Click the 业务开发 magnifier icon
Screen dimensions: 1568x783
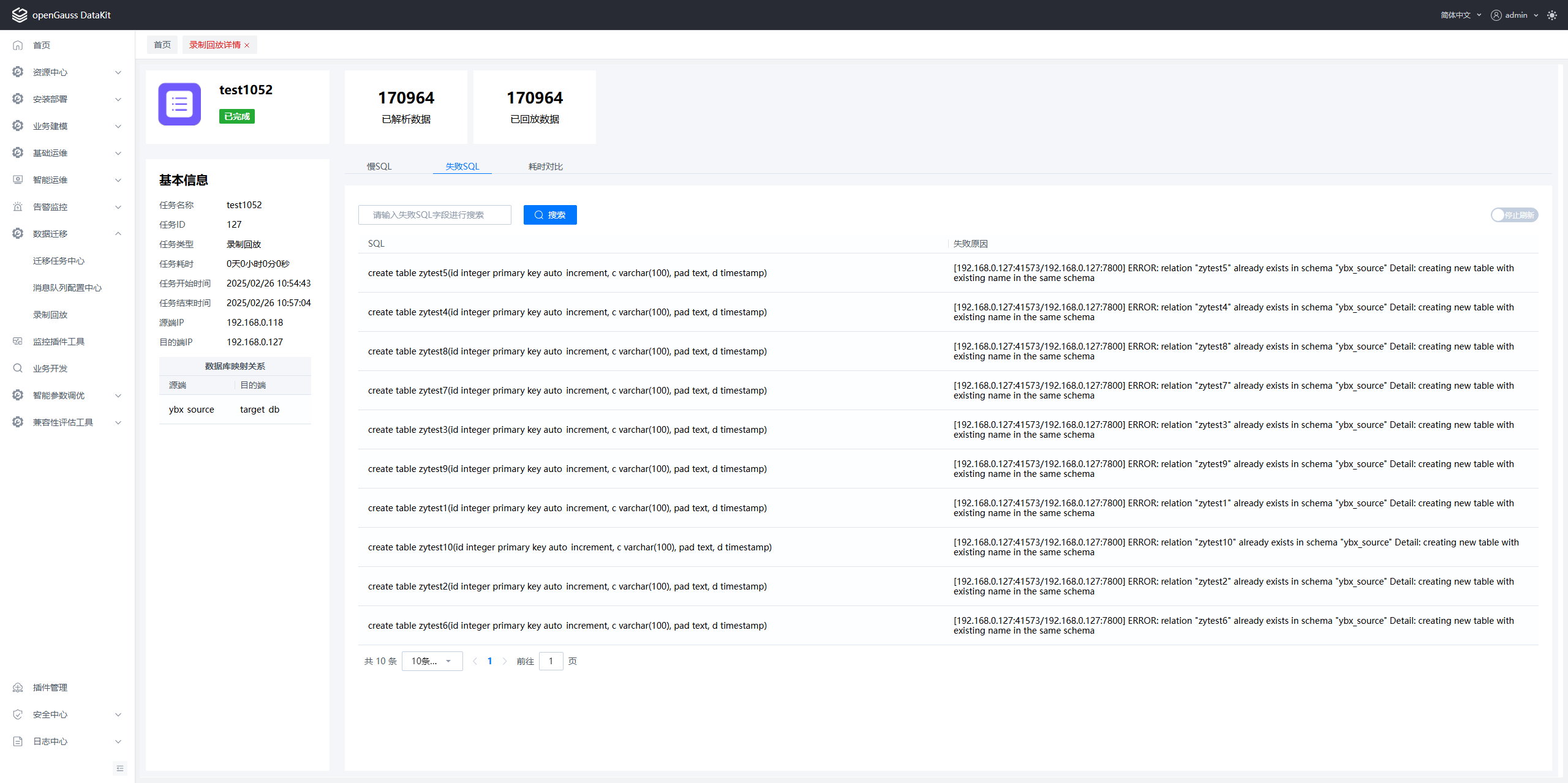(18, 369)
